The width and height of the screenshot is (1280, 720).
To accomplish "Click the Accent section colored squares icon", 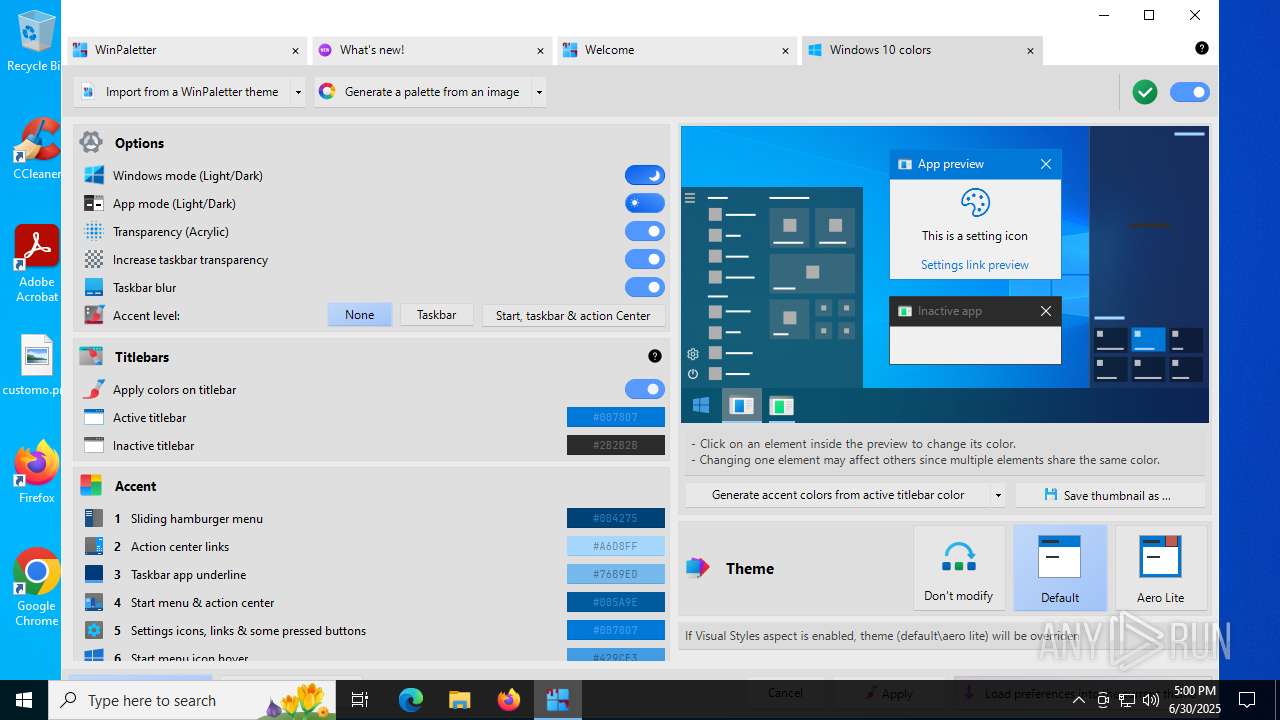I will pyautogui.click(x=91, y=485).
